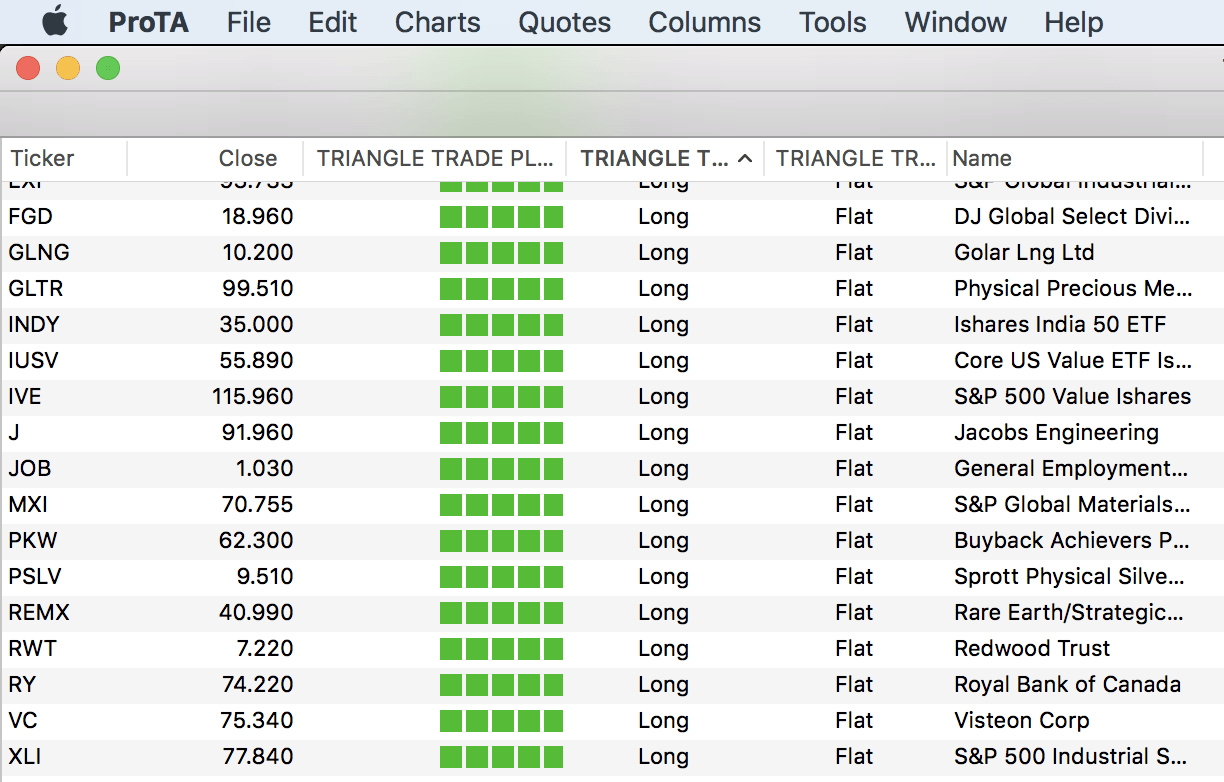1224x782 pixels.
Task: Select the RY ticker
Action: tap(22, 684)
